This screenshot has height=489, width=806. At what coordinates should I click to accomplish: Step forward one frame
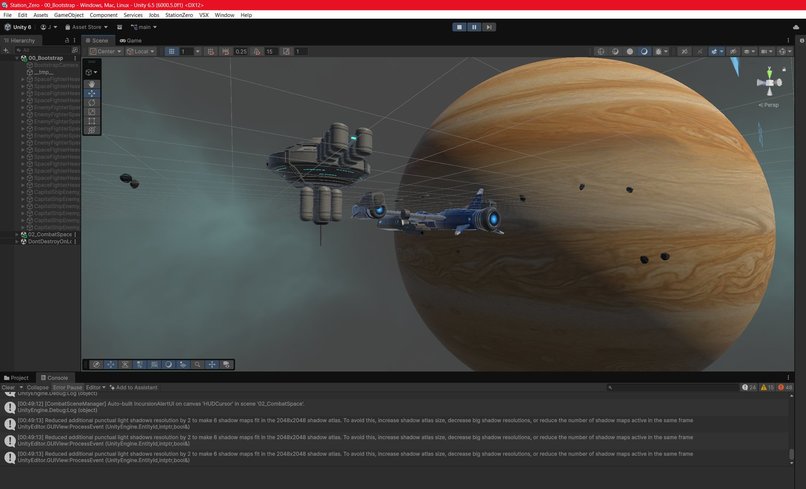[489, 27]
